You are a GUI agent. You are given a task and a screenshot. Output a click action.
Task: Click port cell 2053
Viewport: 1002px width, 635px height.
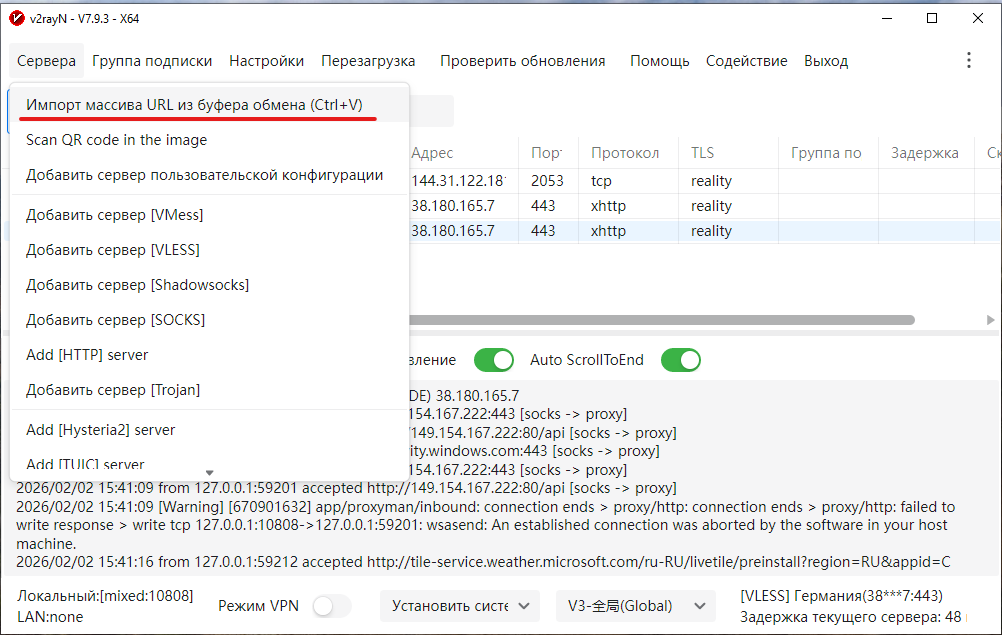[x=548, y=181]
